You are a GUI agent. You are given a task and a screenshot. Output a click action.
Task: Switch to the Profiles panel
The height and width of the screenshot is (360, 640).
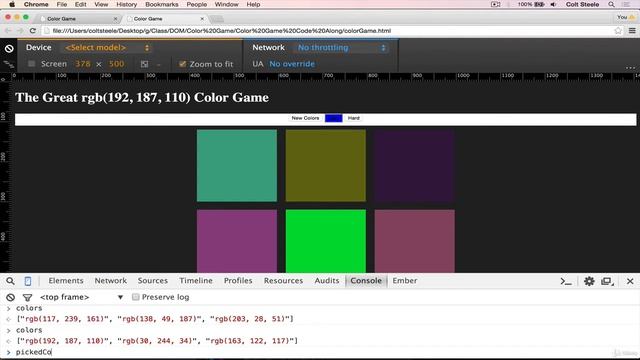(238, 281)
